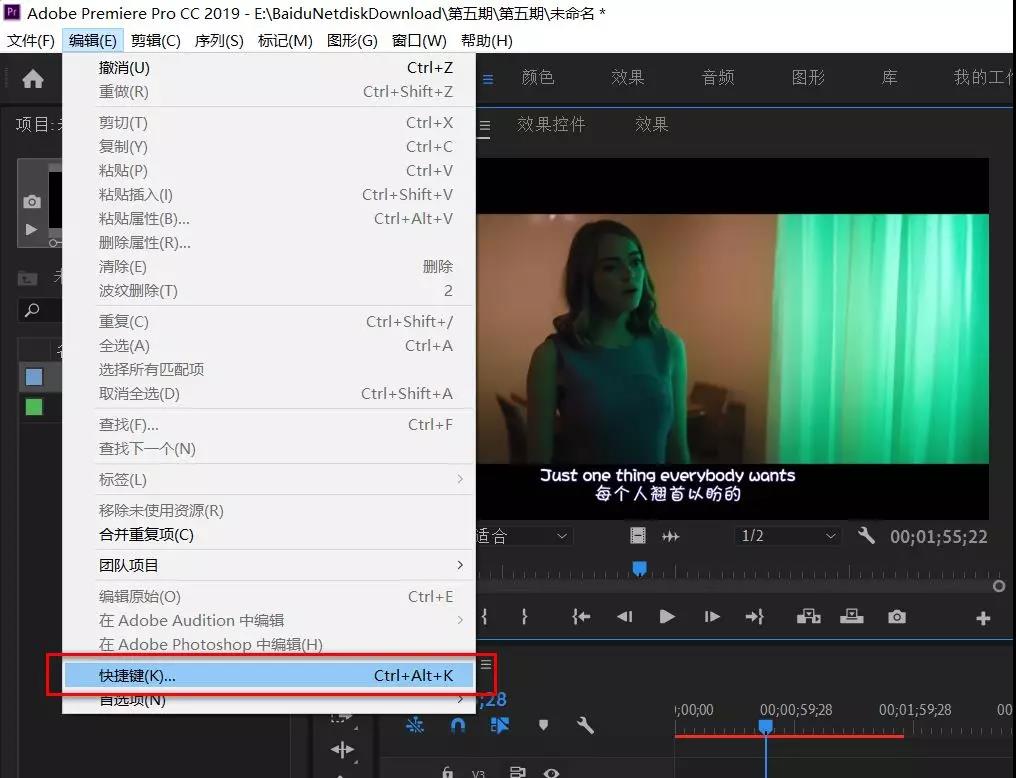
Task: Switch to 颜色 workspace
Action: (538, 78)
